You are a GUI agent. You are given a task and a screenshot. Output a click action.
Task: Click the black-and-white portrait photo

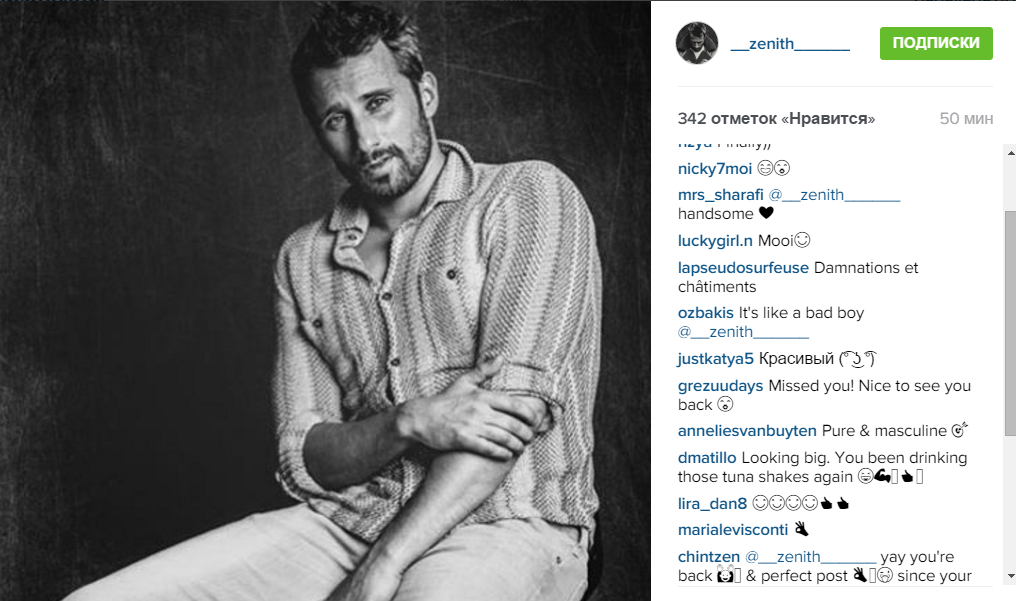point(325,300)
